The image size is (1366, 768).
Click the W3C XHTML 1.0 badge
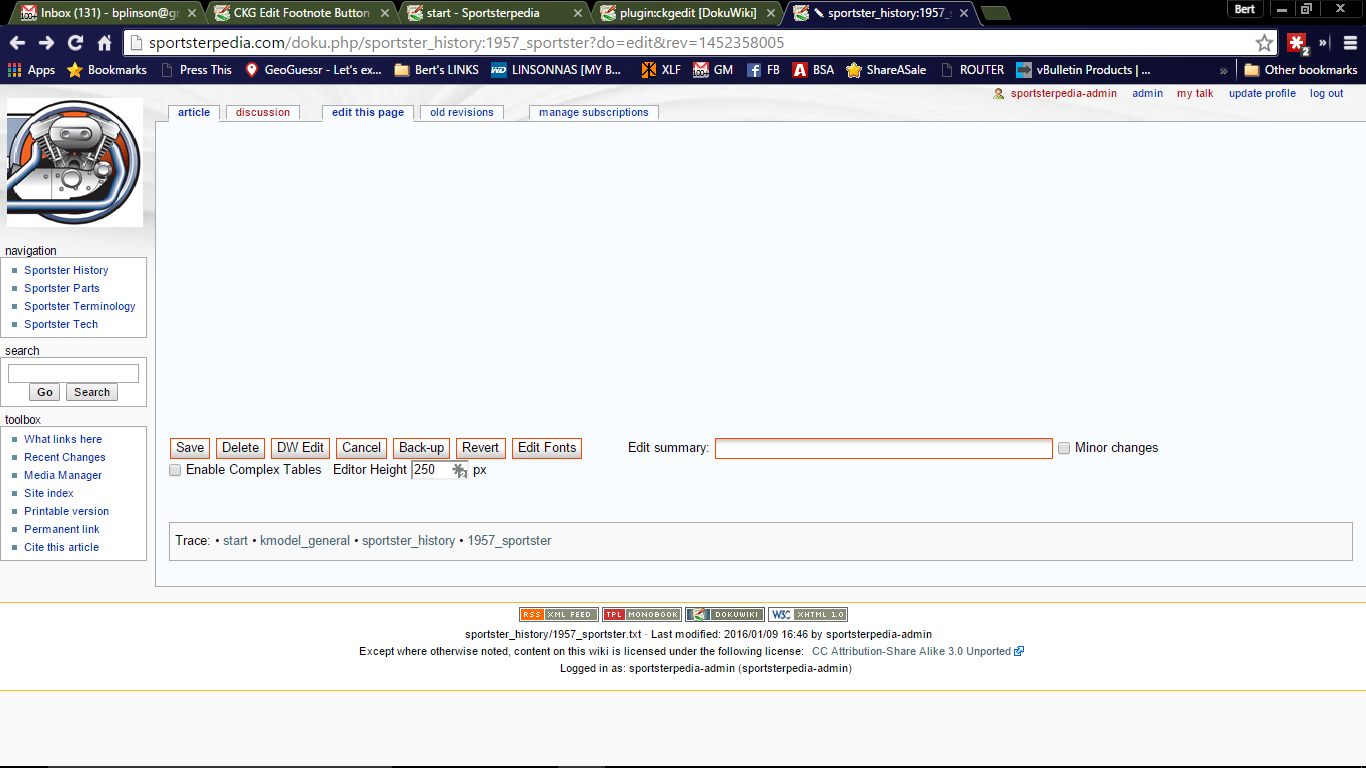pyautogui.click(x=807, y=615)
